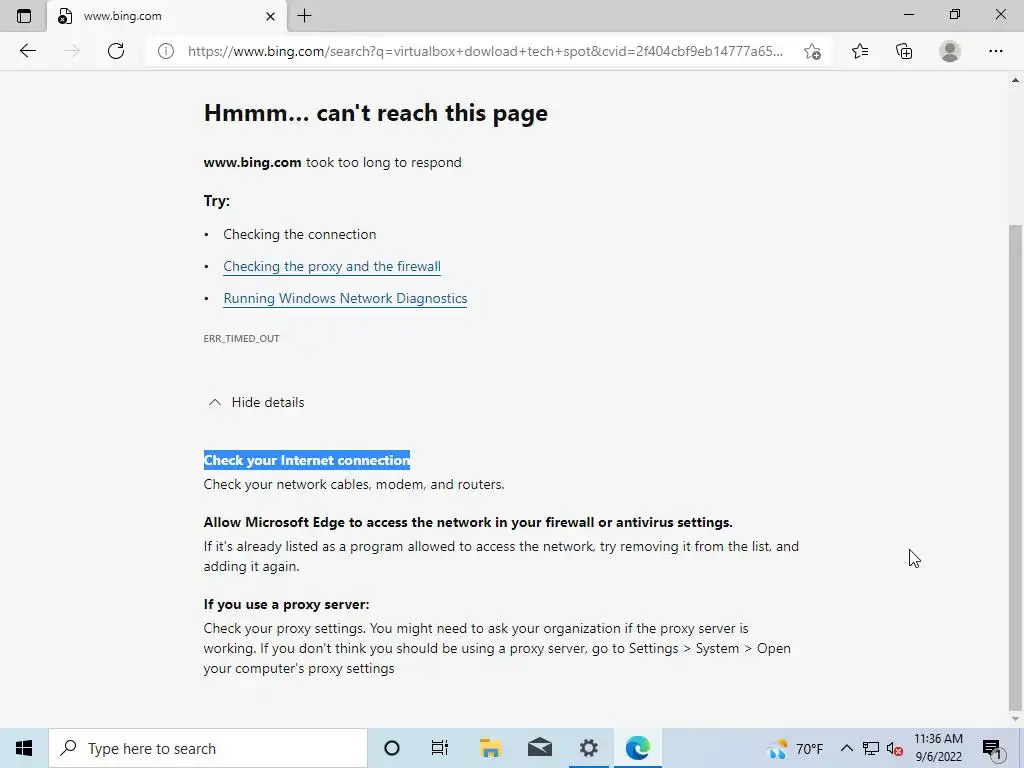Open Settings and more ellipsis menu
Image resolution: width=1024 pixels, height=768 pixels.
click(x=995, y=51)
